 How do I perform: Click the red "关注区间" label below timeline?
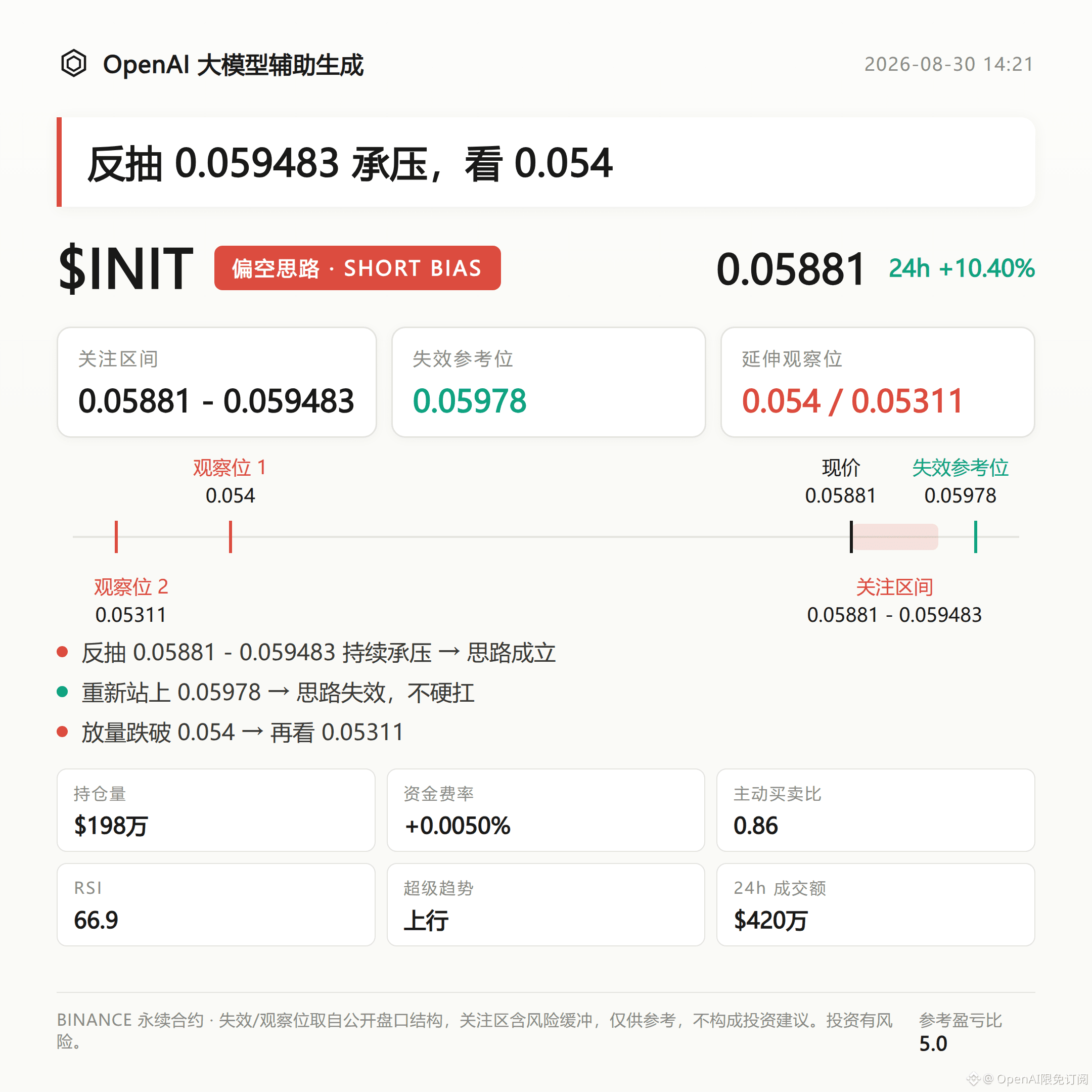[894, 587]
